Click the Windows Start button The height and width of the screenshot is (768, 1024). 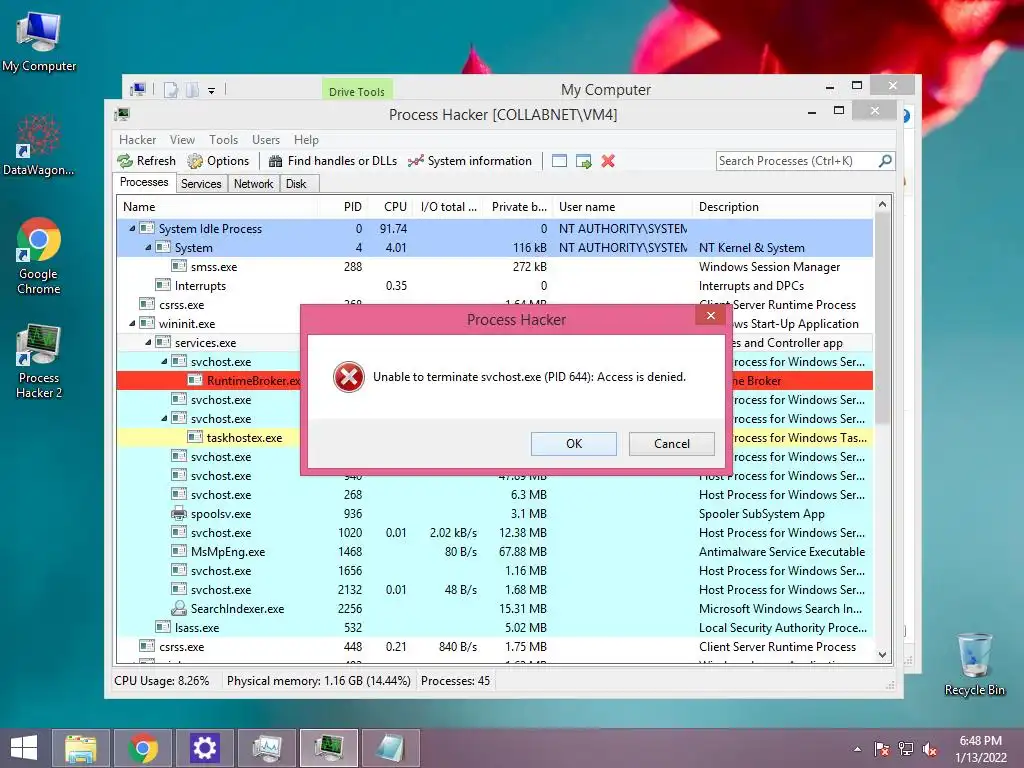[x=24, y=748]
